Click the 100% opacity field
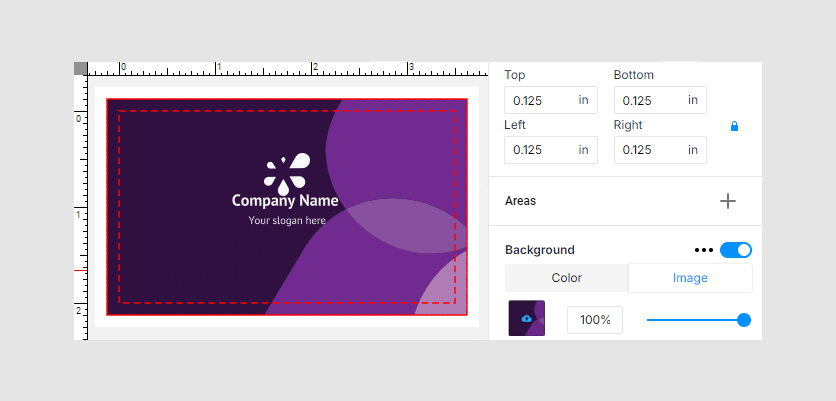Viewport: 836px width, 401px height. point(594,320)
